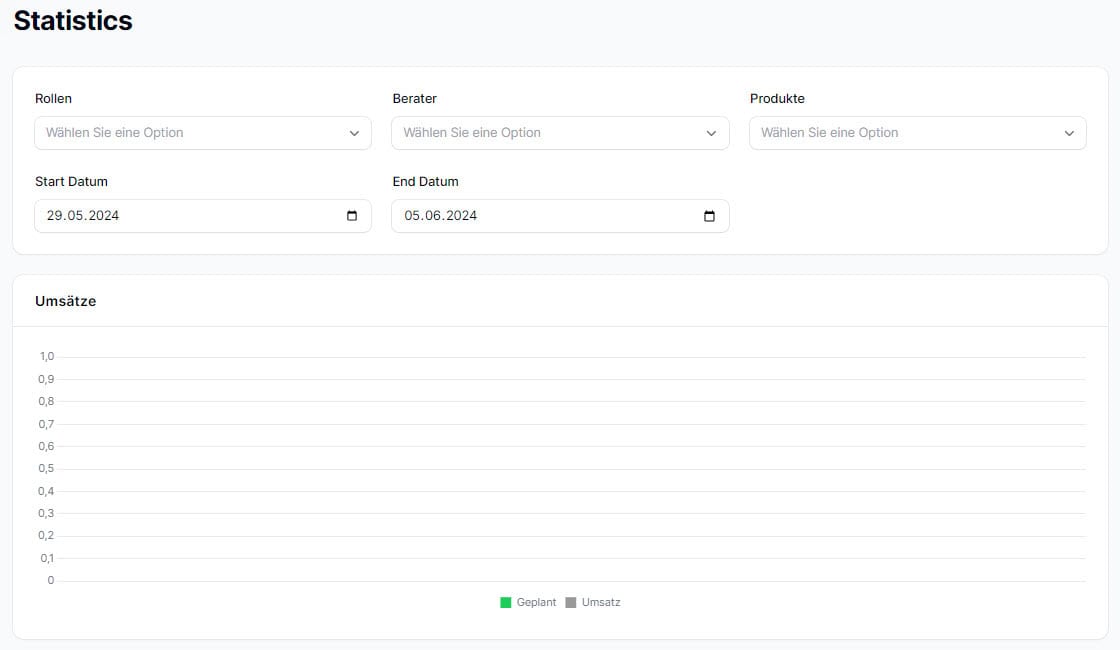Toggle the green Geplant legend swatch
This screenshot has height=650, width=1120.
tap(506, 603)
